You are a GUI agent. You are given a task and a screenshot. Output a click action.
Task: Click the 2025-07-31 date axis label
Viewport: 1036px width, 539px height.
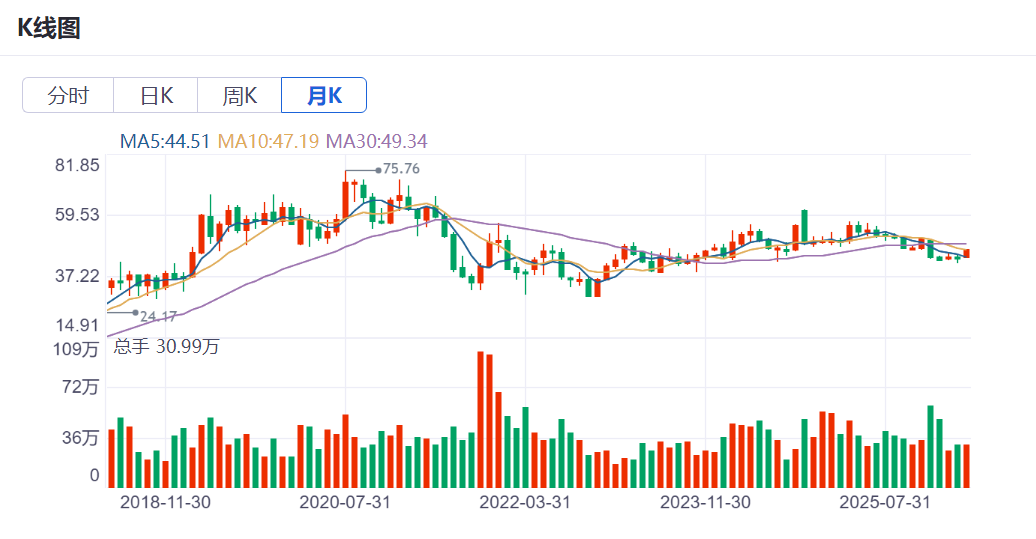point(885,502)
